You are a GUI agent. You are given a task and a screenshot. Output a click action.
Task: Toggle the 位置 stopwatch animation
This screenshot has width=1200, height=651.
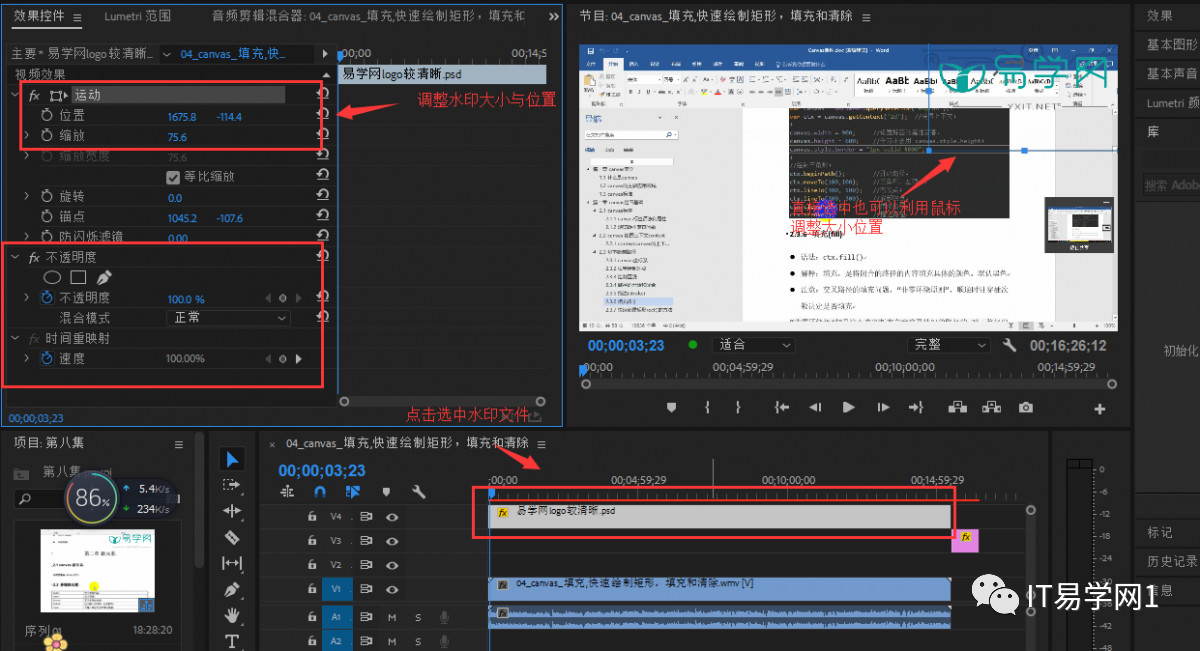[47, 116]
